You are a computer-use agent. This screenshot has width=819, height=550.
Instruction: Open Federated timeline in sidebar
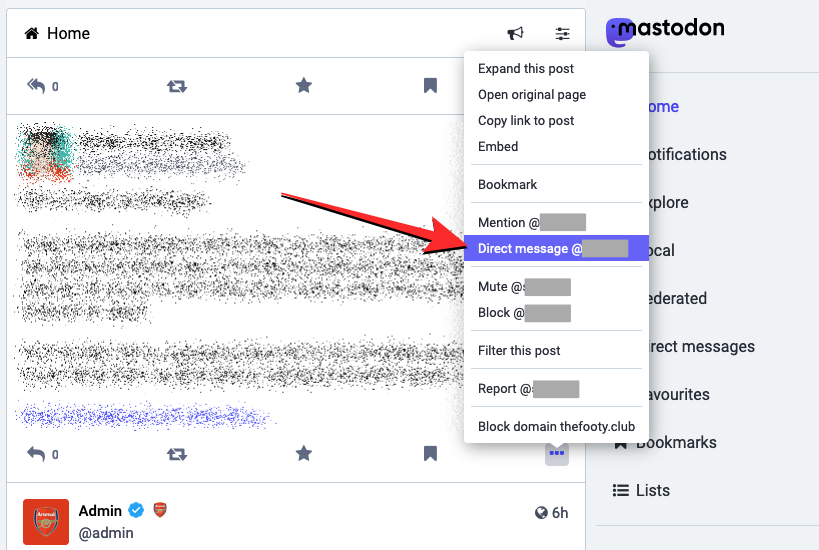coord(677,299)
